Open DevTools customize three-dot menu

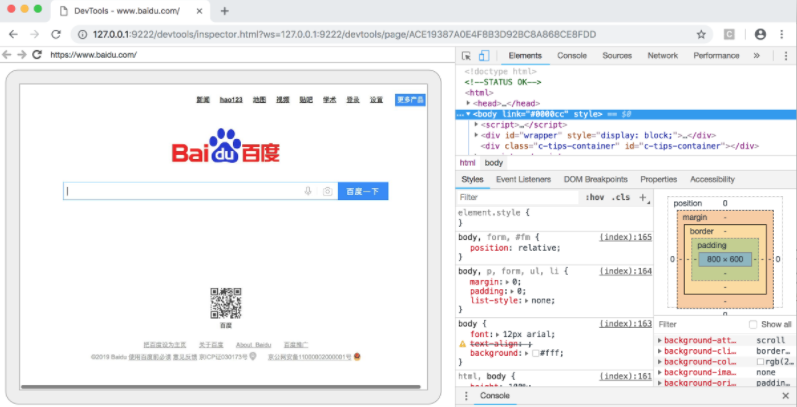point(787,56)
